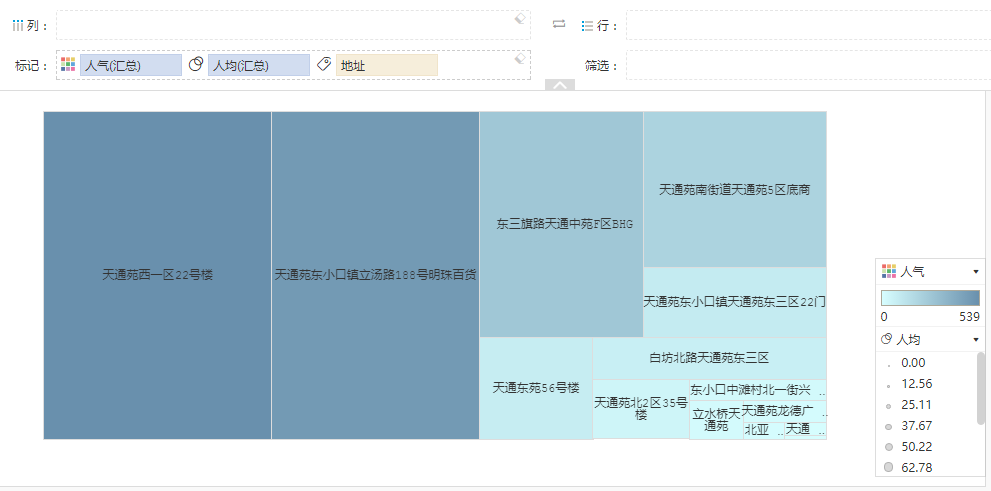Viewport: 991px width, 491px height.
Task: Click the circle icon in 人均 legend
Action: point(887,339)
